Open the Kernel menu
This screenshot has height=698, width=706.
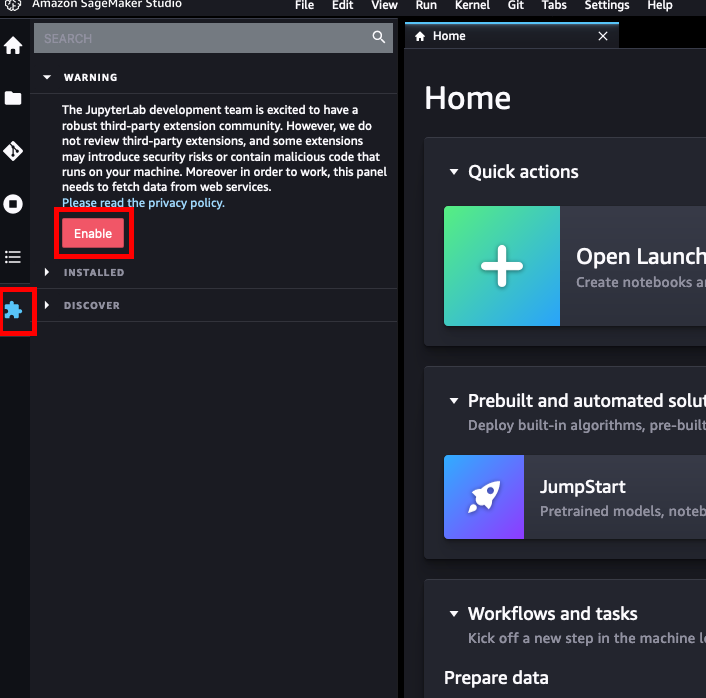click(x=472, y=5)
